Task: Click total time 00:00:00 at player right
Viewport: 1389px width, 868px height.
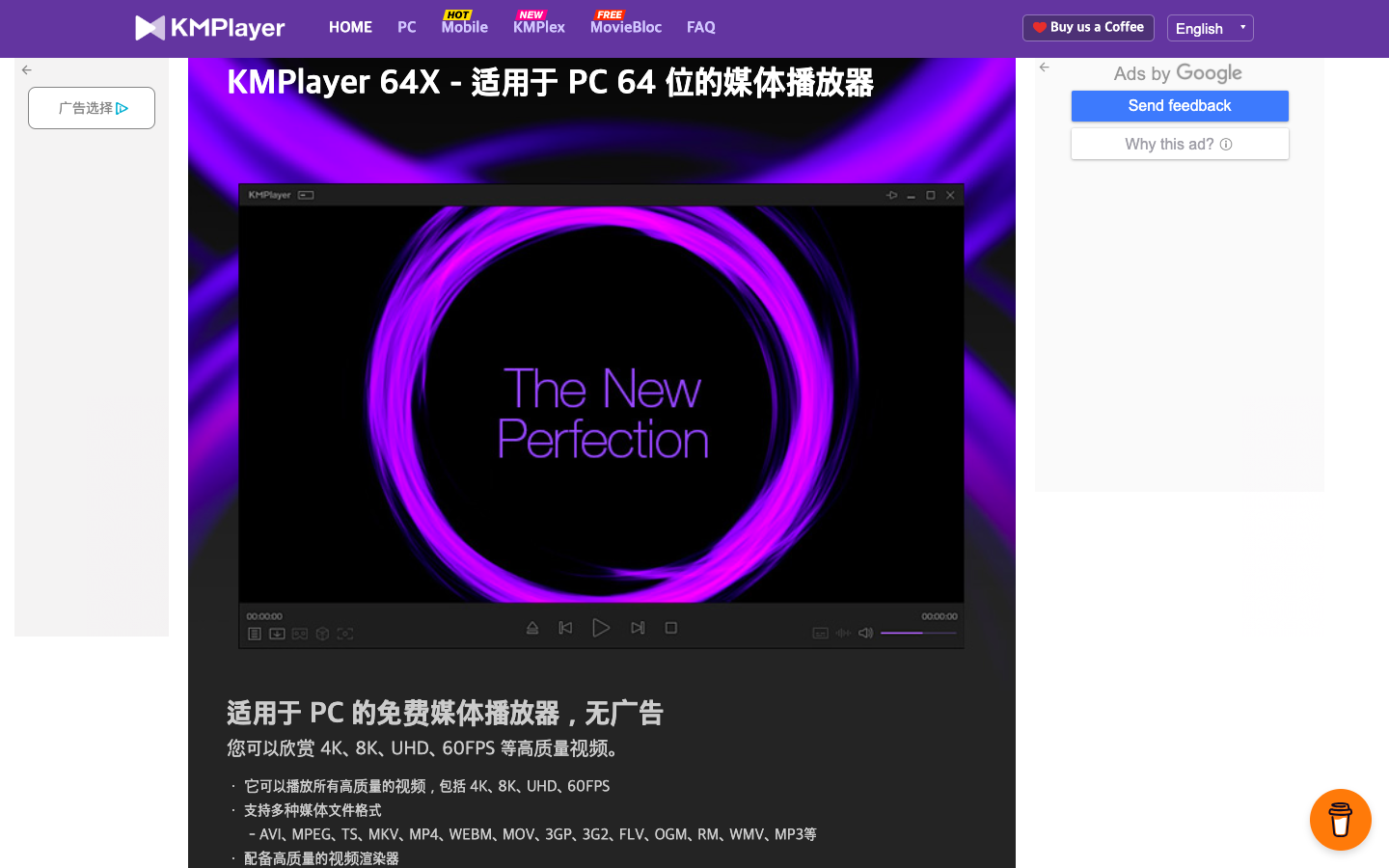Action: coord(940,616)
